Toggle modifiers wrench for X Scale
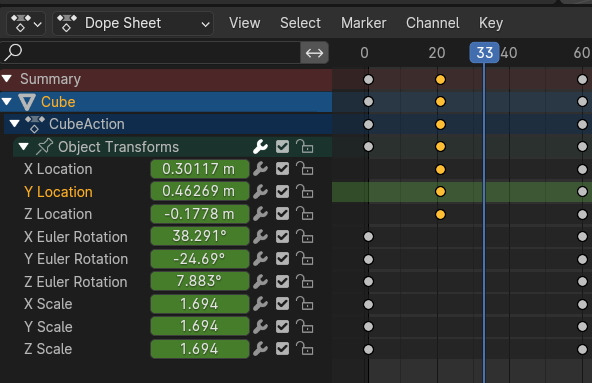This screenshot has height=383, width=592. [261, 304]
